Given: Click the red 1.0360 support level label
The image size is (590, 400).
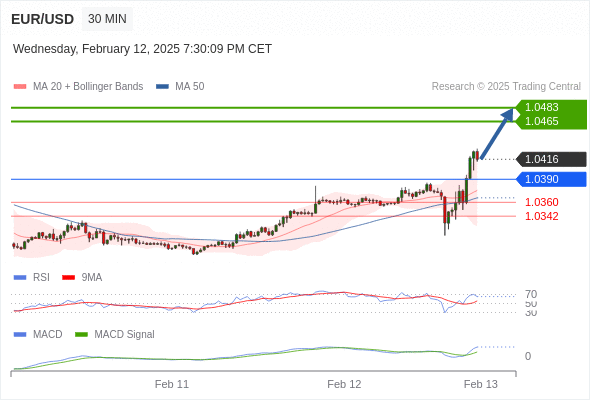Looking at the screenshot, I should pyautogui.click(x=541, y=202).
